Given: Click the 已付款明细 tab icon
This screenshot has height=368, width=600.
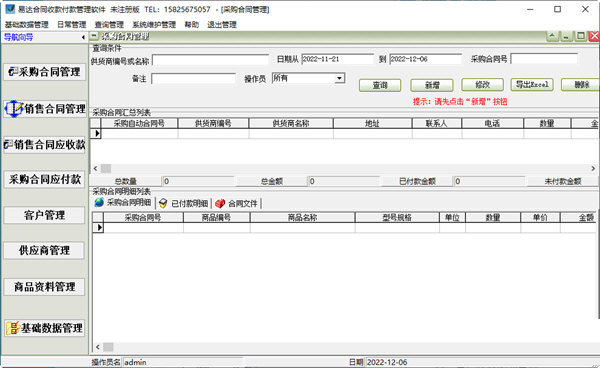Looking at the screenshot, I should 163,203.
